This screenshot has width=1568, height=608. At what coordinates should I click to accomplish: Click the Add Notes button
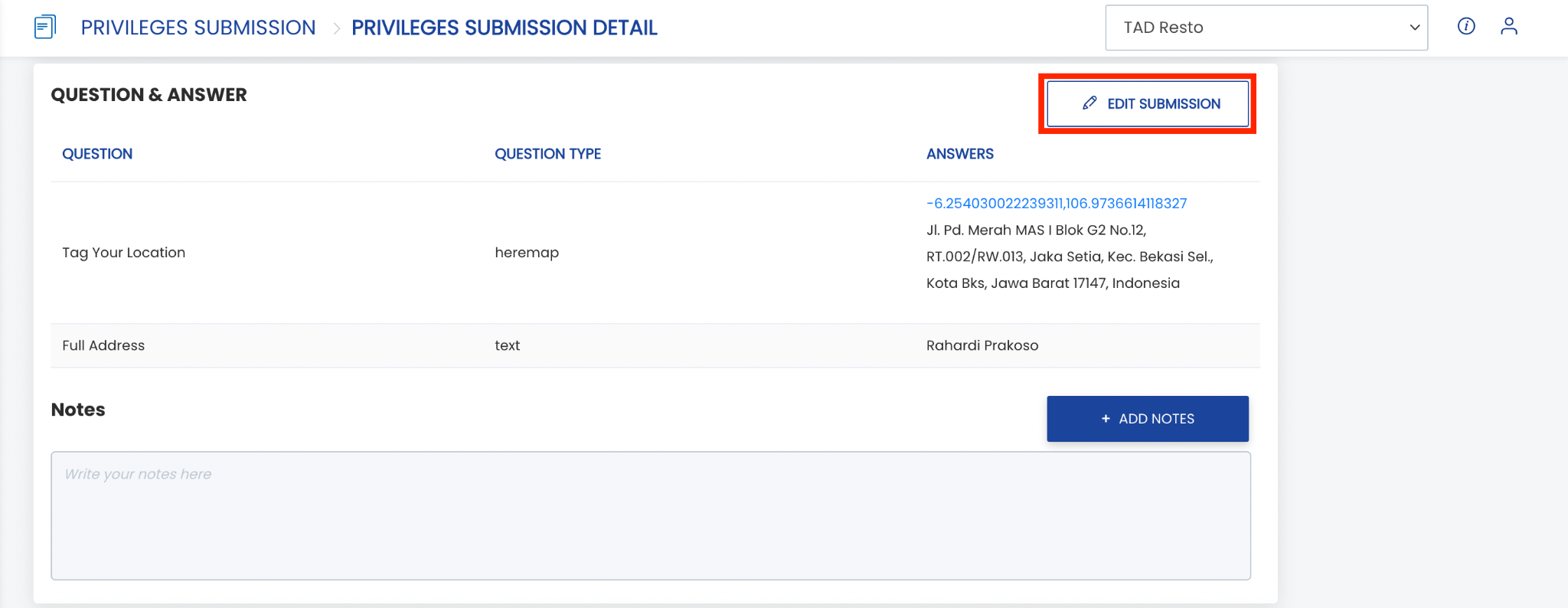[x=1148, y=419]
